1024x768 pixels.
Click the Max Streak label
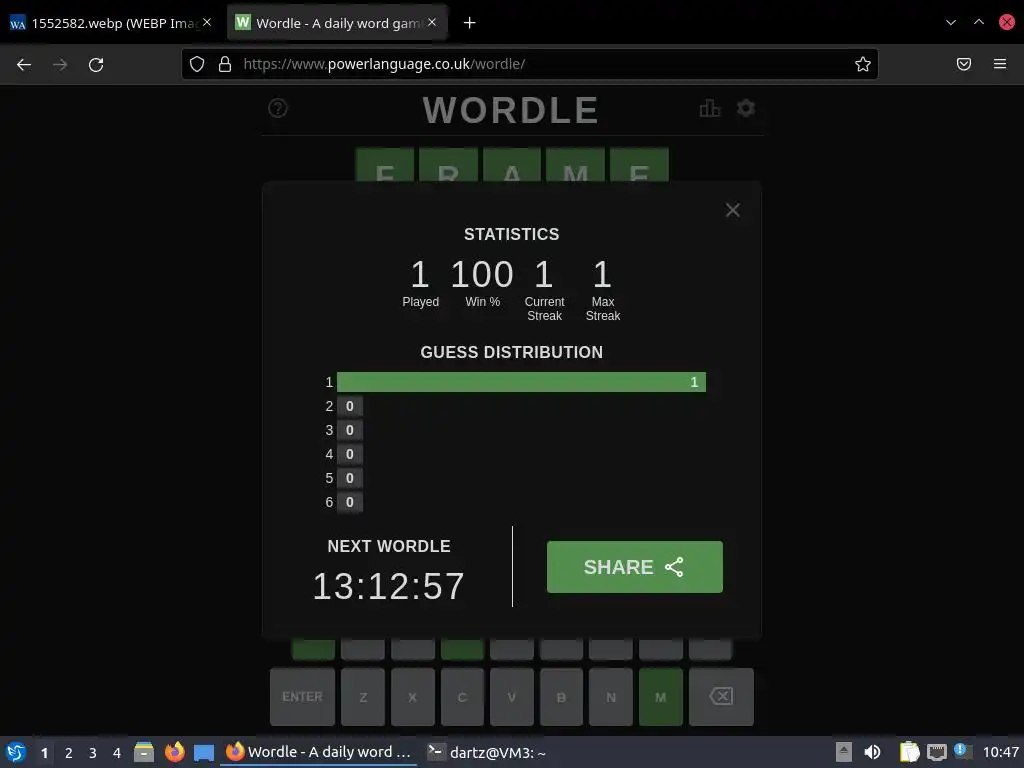pyautogui.click(x=603, y=308)
